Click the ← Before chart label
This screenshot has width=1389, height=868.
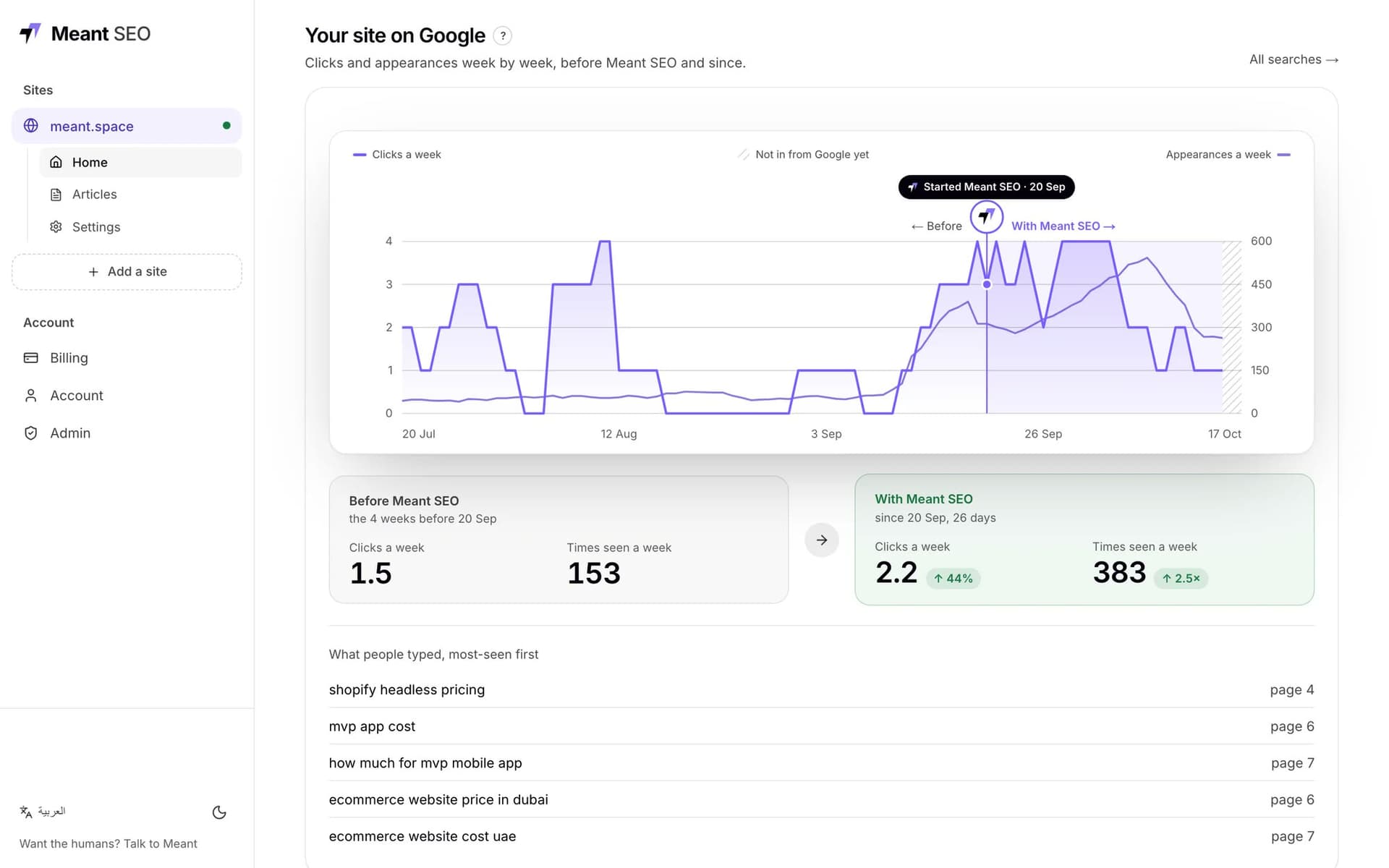[x=936, y=226]
